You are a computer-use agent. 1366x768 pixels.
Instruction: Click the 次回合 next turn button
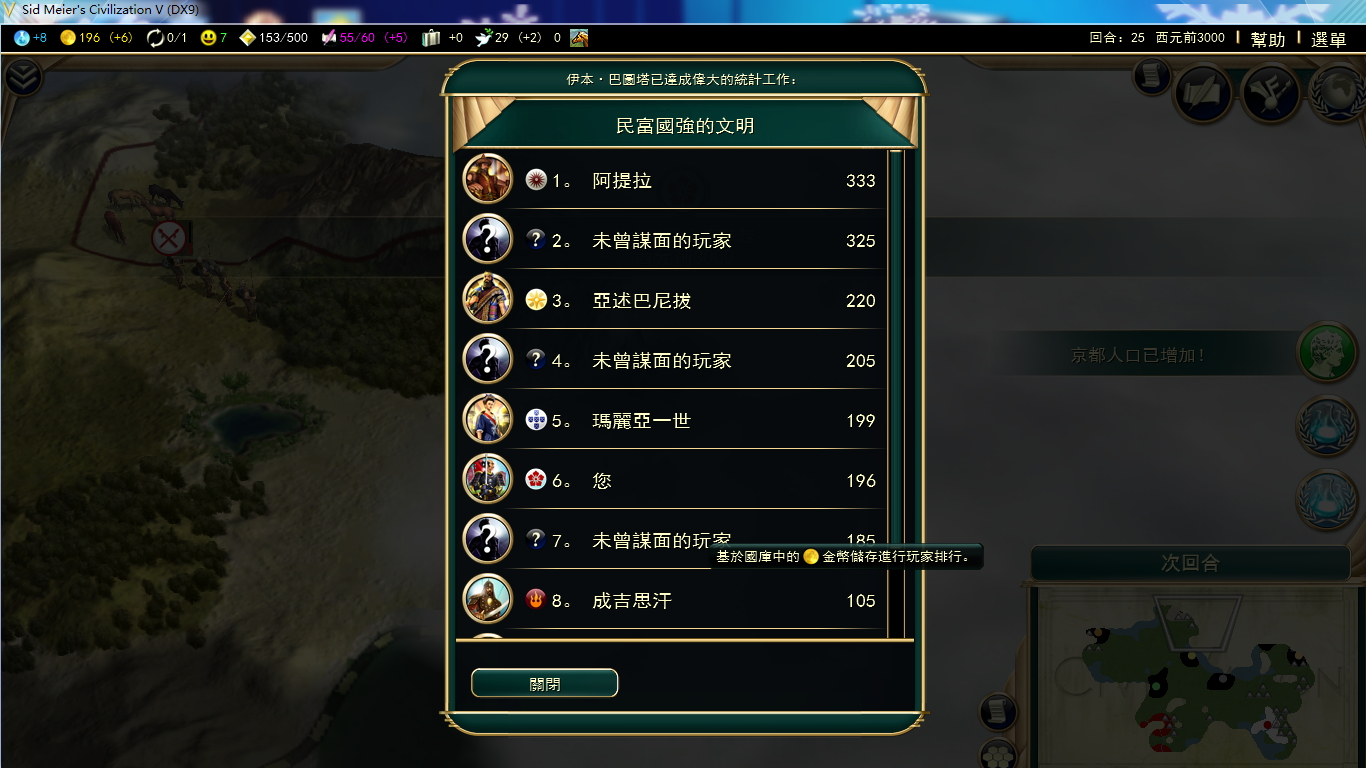click(1190, 563)
